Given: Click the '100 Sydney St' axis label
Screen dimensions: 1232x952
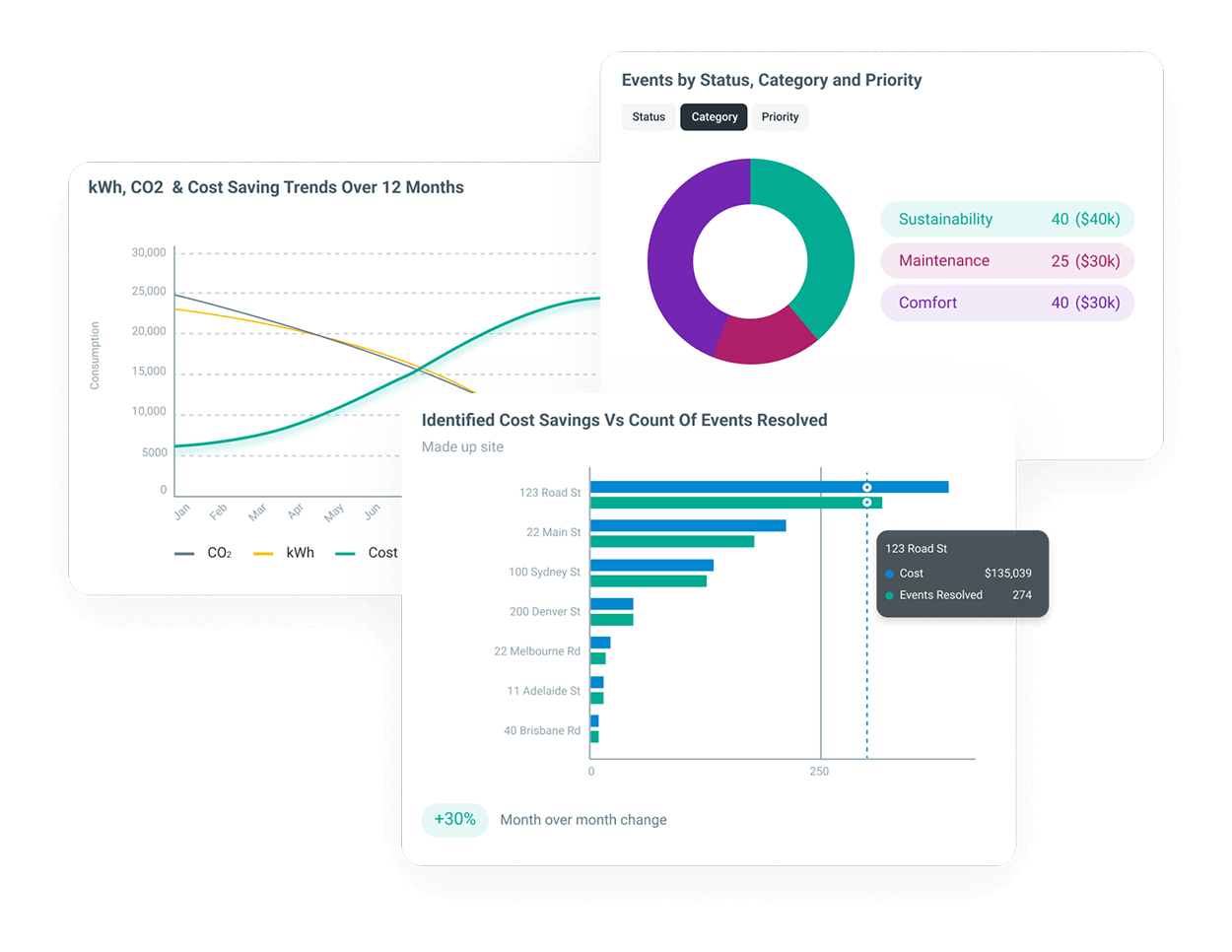Looking at the screenshot, I should coord(544,573).
